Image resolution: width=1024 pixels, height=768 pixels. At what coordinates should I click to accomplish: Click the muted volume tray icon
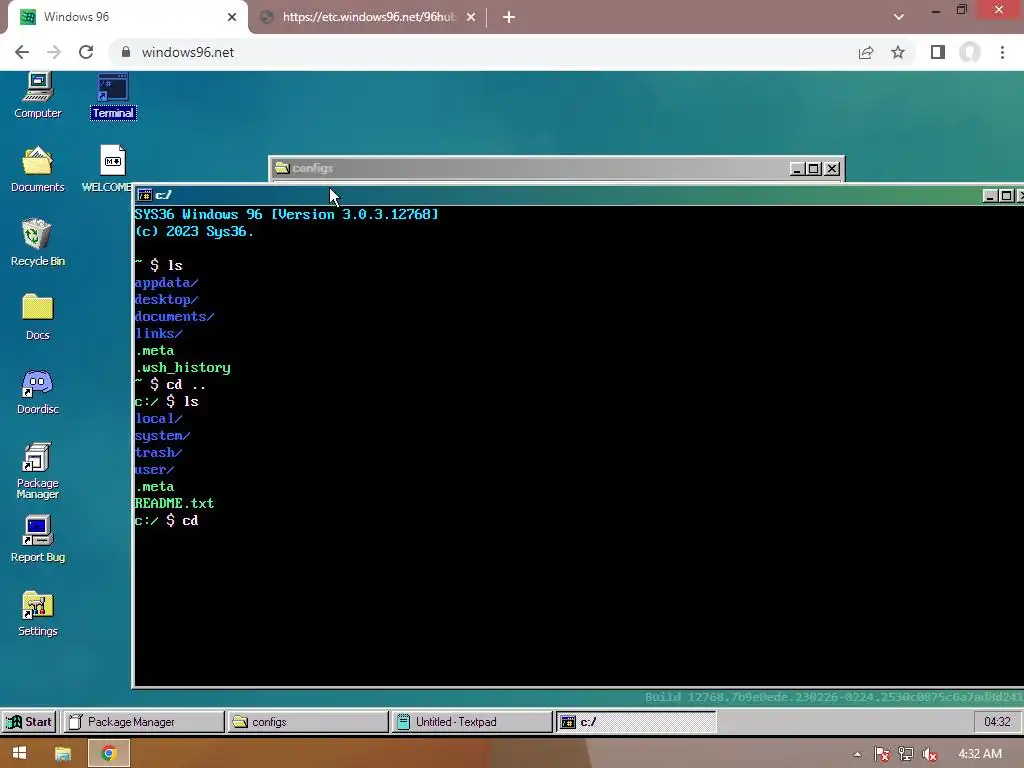click(x=930, y=754)
